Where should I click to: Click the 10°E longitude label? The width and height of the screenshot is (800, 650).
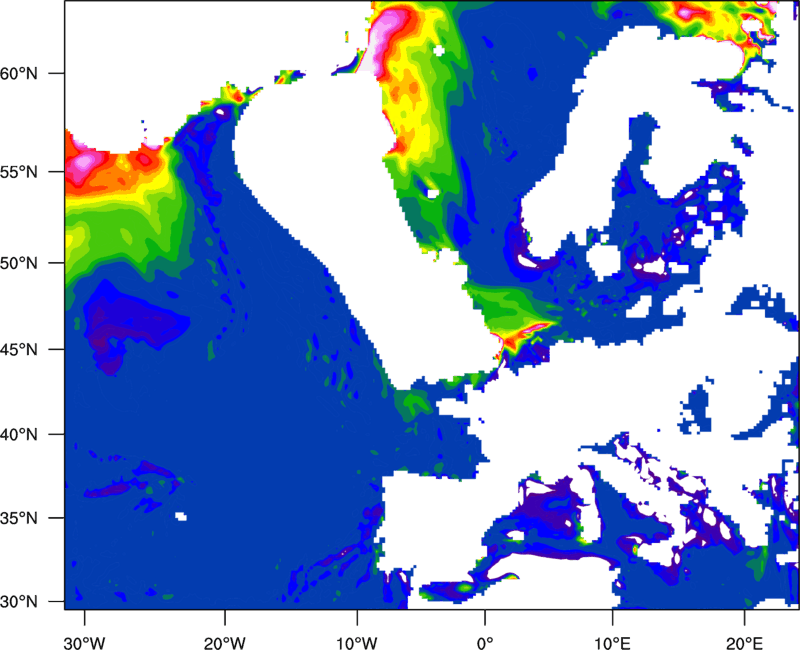click(x=612, y=643)
